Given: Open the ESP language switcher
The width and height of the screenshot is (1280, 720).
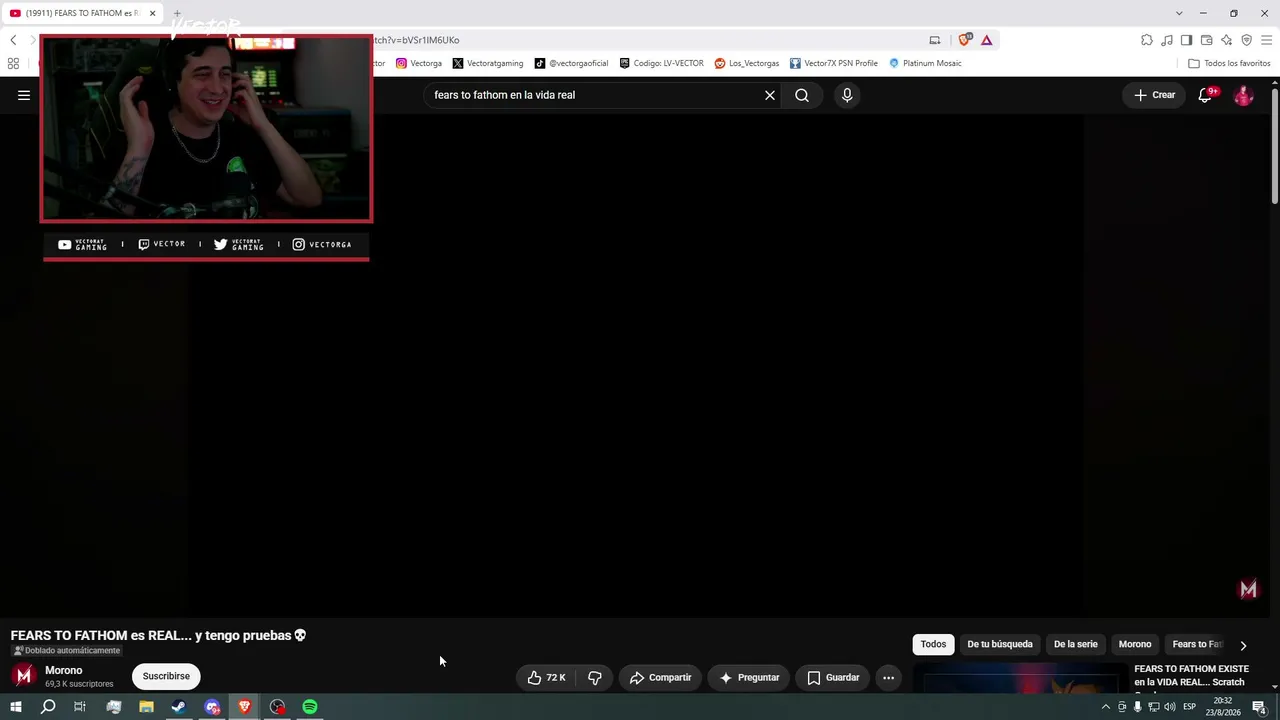Looking at the screenshot, I should point(1190,707).
